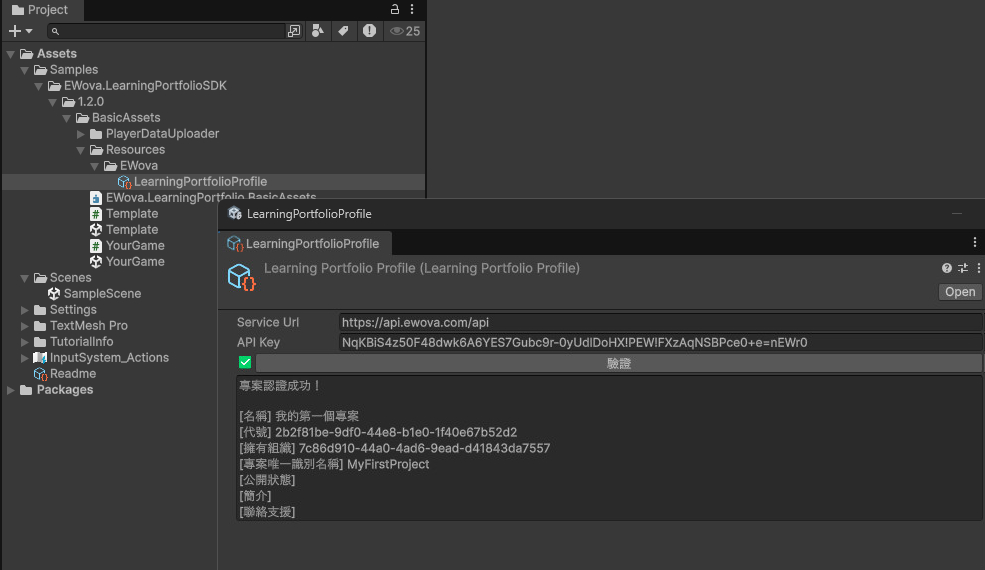985x570 pixels.
Task: Collapse the Scenes folder arrow
Action: (24, 278)
